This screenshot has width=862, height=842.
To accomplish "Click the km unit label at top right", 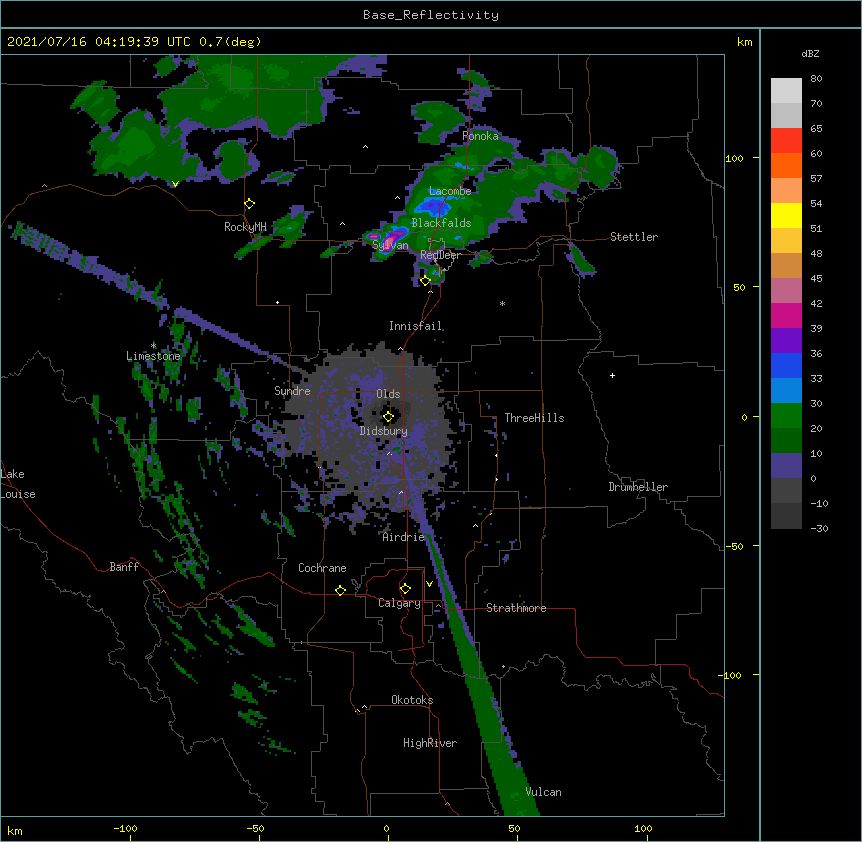I will (x=744, y=42).
